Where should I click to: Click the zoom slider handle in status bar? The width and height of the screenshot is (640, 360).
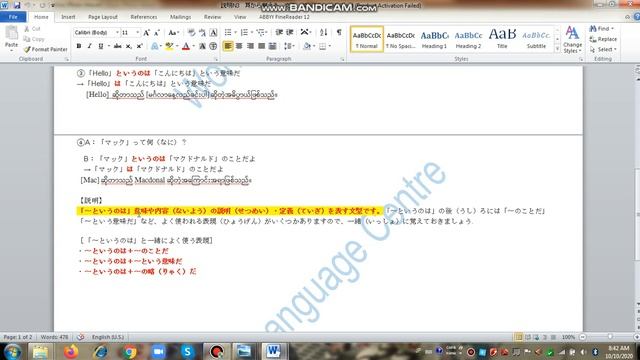610,337
